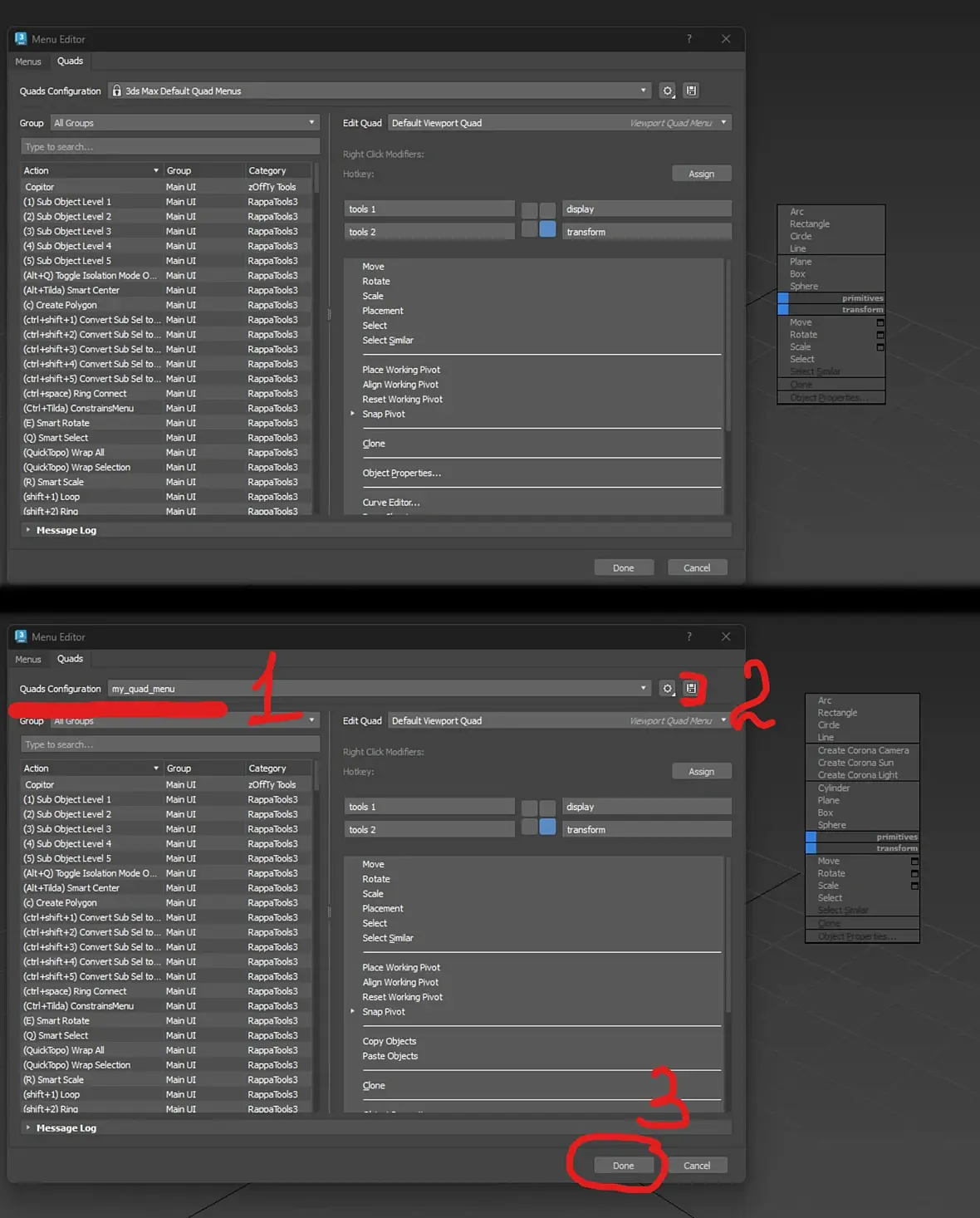Switch to Quads tab in lower Menu Editor
The image size is (980, 1218).
tap(70, 659)
